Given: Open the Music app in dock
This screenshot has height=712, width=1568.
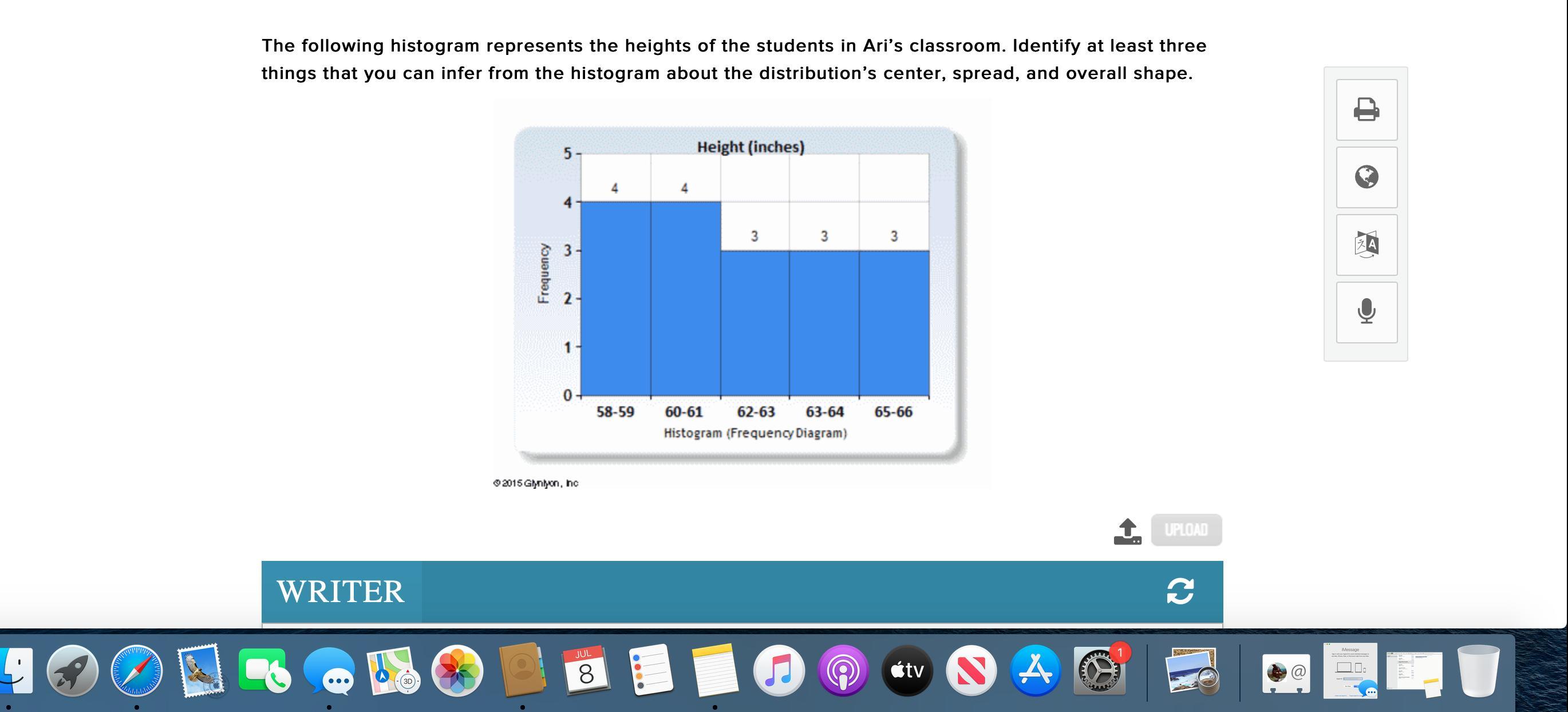Looking at the screenshot, I should (779, 670).
